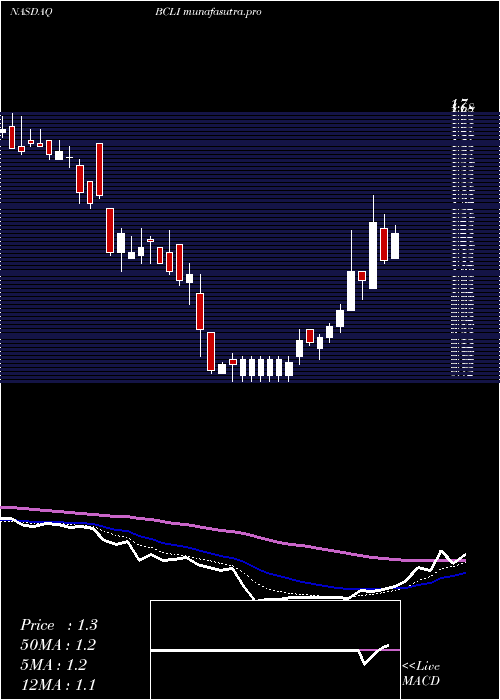
Task: Click the NASDAQ exchange label
Action: click(31, 12)
